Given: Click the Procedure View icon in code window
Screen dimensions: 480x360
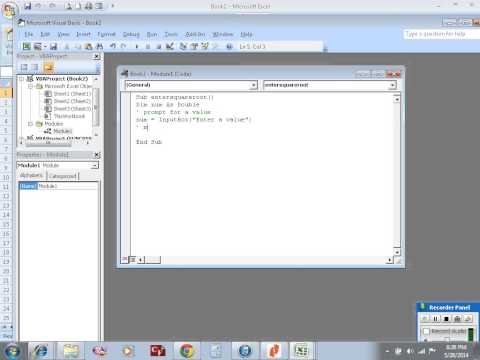Looking at the screenshot, I should [125, 259].
